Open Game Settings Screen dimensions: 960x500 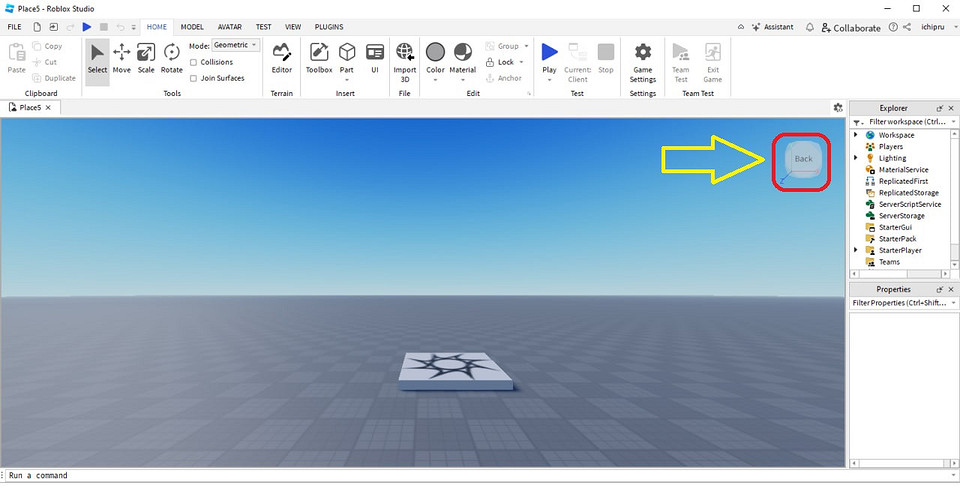point(643,58)
